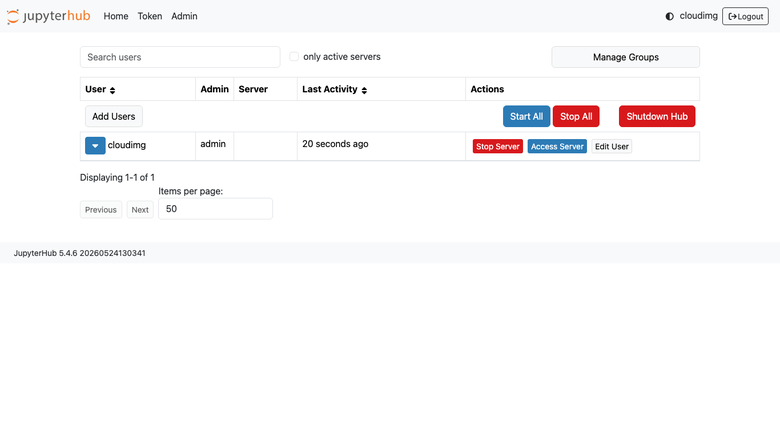Go to Previous page
The image size is (780, 439).
[100, 210]
